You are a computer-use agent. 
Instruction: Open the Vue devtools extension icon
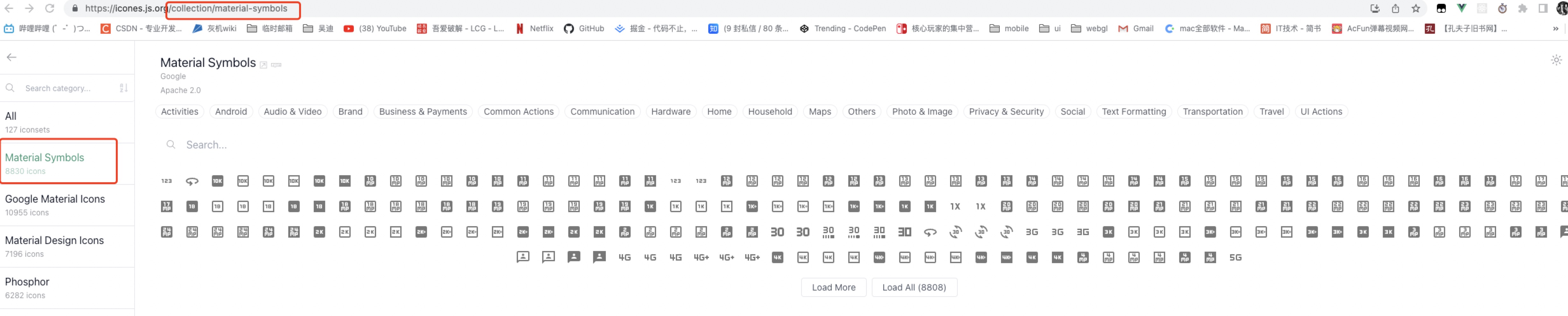pyautogui.click(x=1461, y=9)
